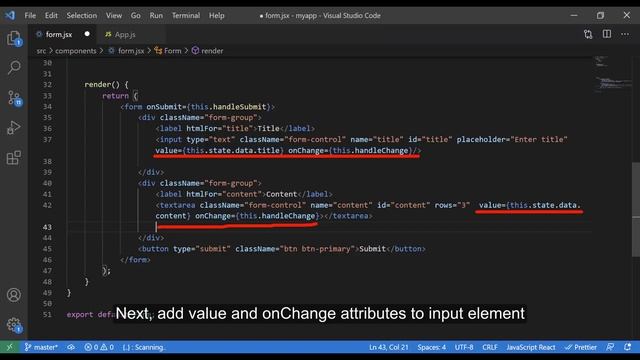This screenshot has width=640, height=360.
Task: Open the Selection menu
Action: click(82, 16)
